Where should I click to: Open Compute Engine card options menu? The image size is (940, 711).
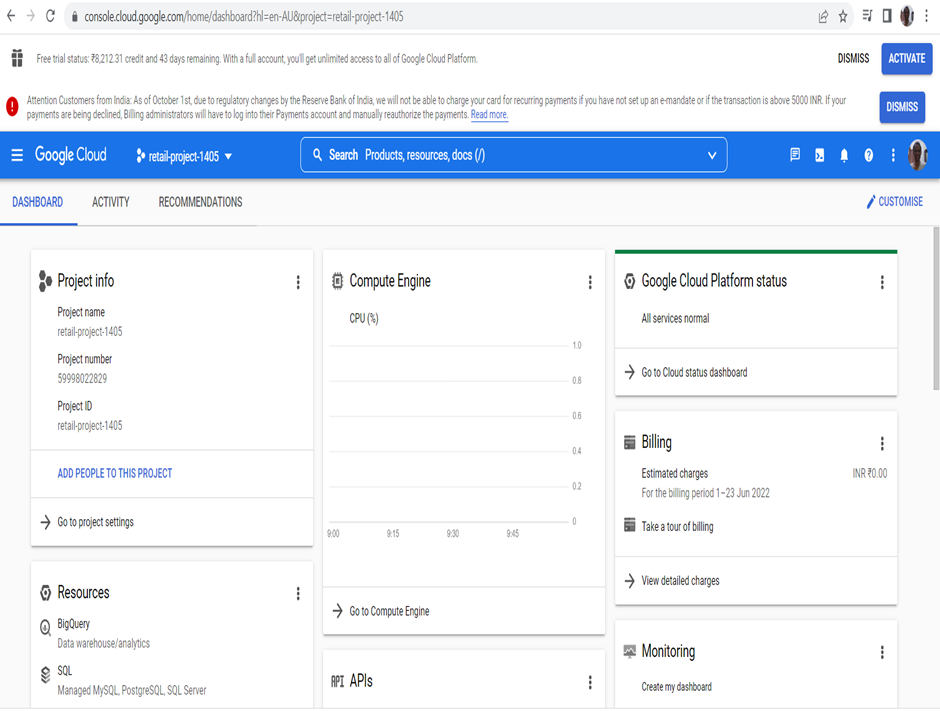tap(590, 282)
